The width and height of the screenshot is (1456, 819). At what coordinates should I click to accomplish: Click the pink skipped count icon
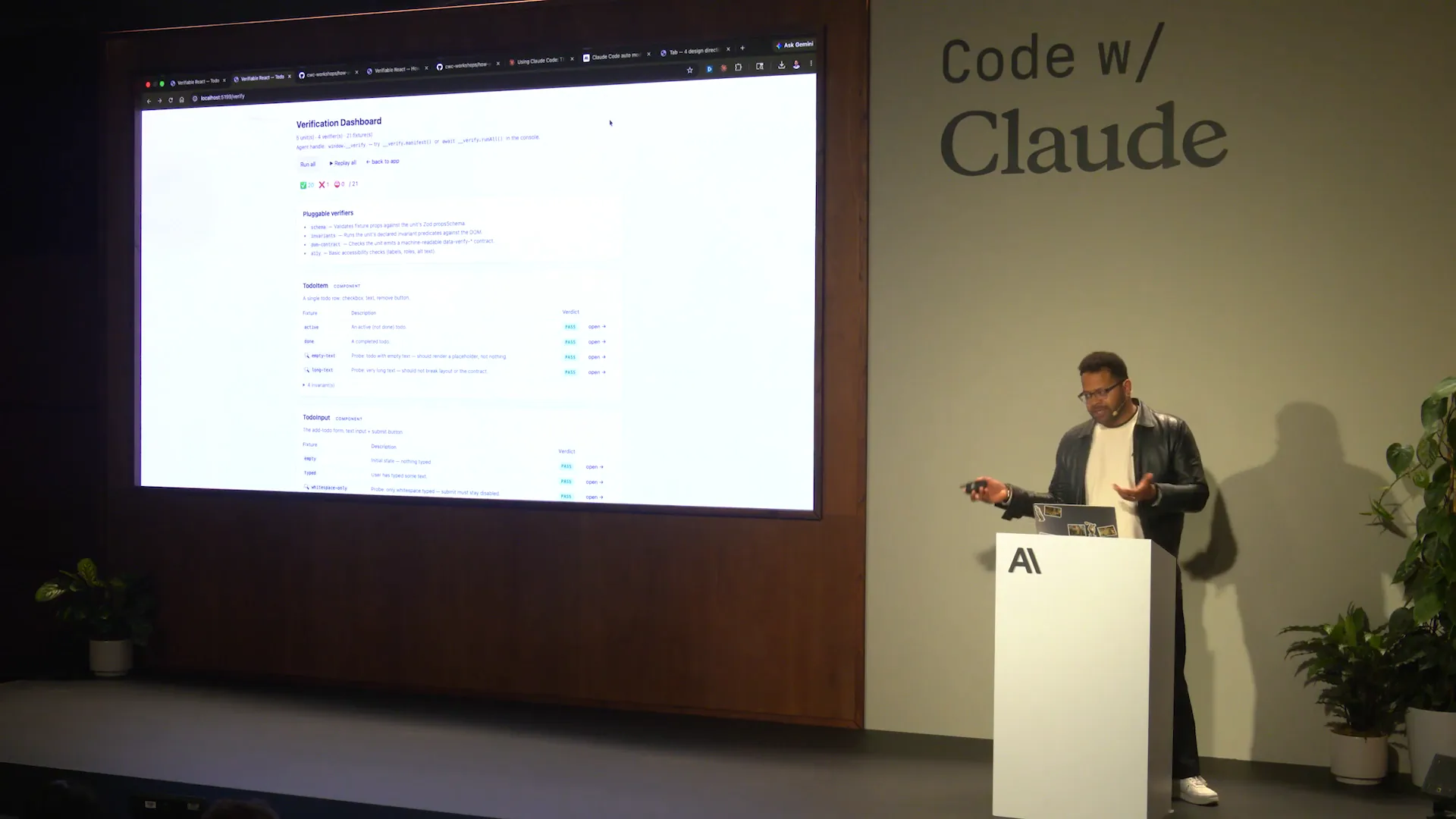click(x=339, y=184)
